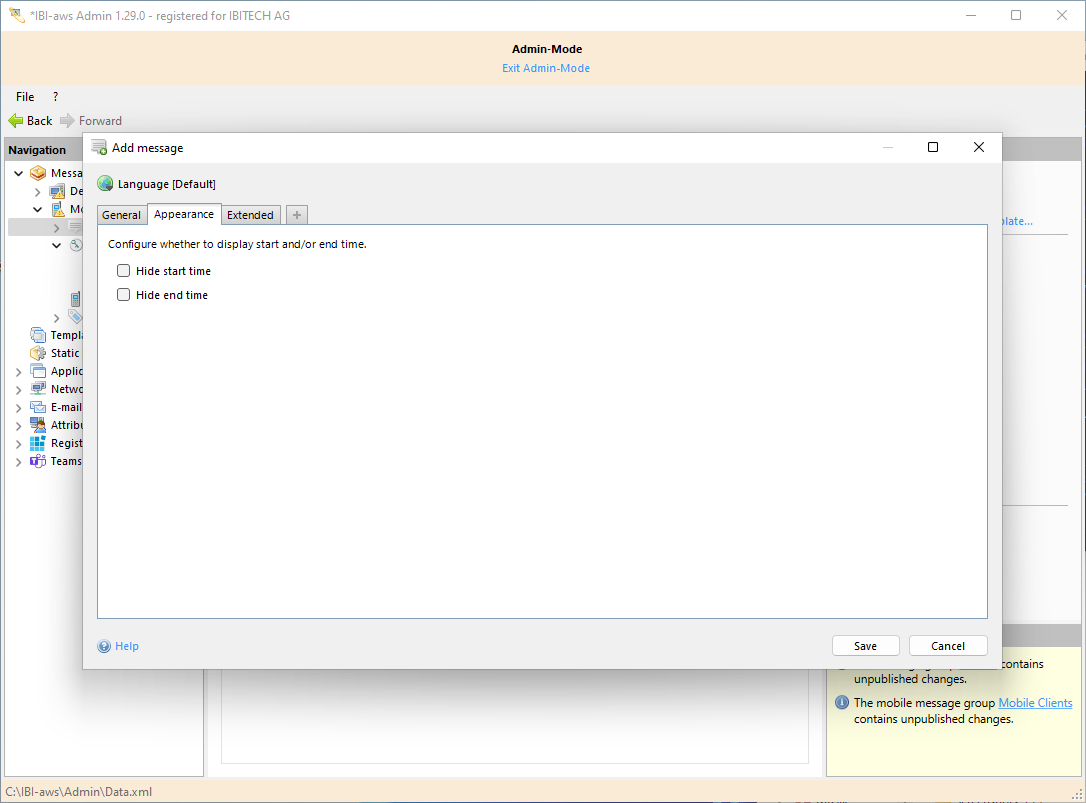Image resolution: width=1086 pixels, height=803 pixels.
Task: Add a new tab with plus button
Action: 297,215
